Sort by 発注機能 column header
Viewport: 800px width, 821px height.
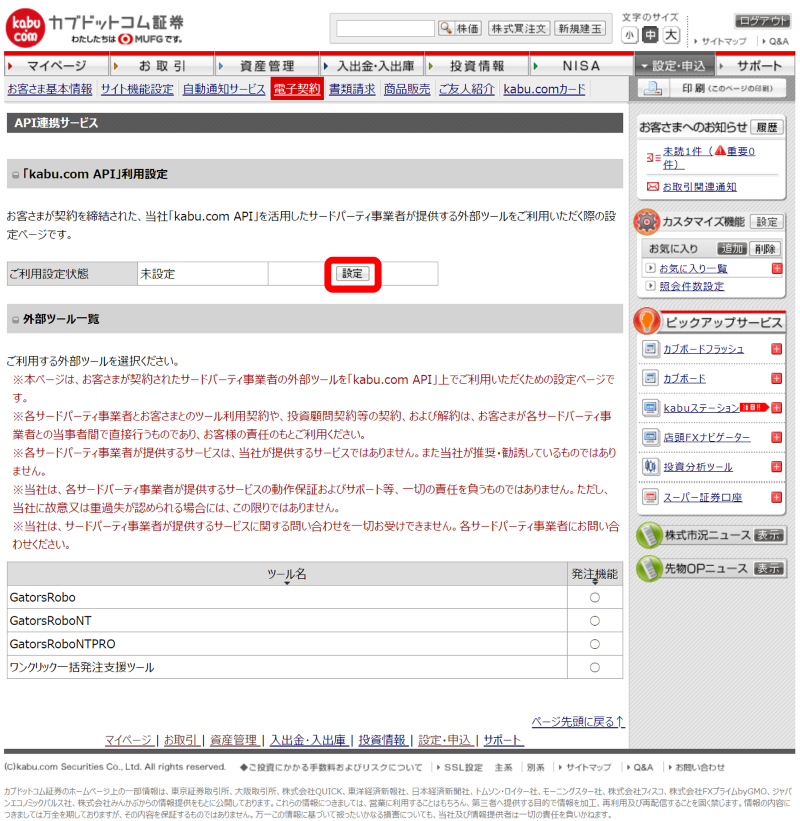point(595,574)
